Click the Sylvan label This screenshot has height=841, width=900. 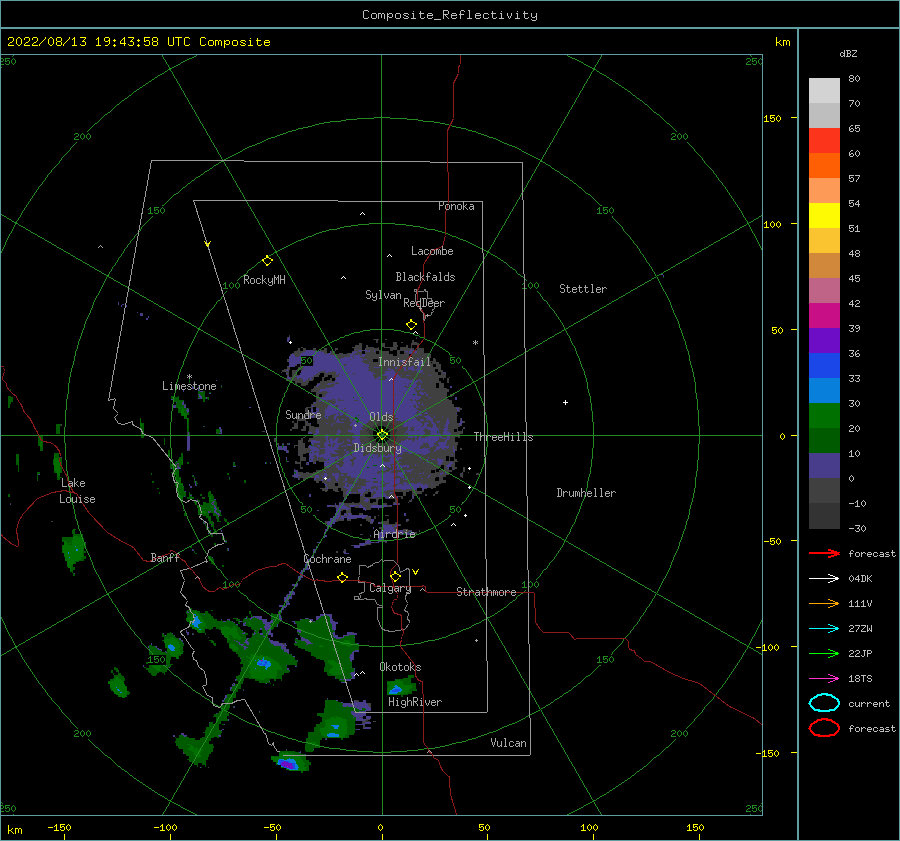click(383, 295)
